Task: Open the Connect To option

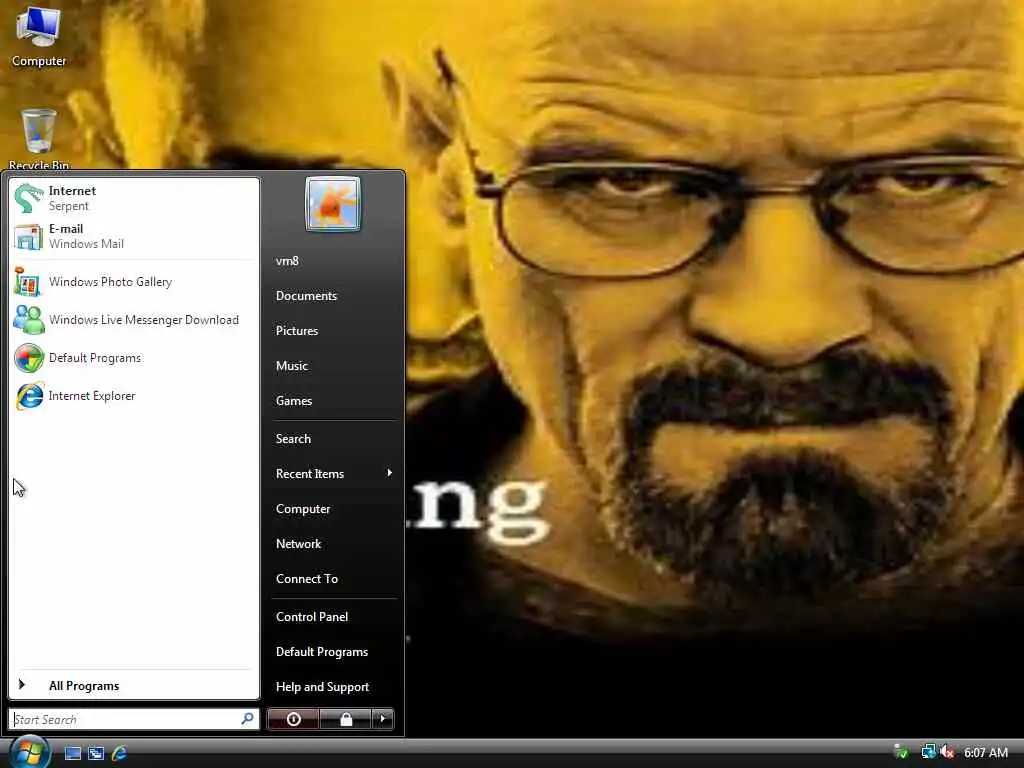Action: 333,579
